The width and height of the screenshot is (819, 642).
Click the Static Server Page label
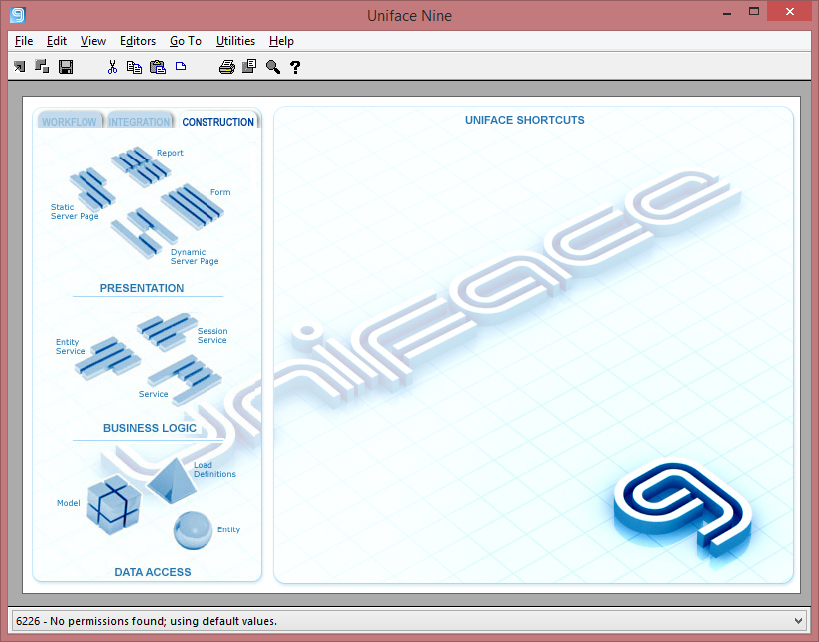(x=75, y=212)
